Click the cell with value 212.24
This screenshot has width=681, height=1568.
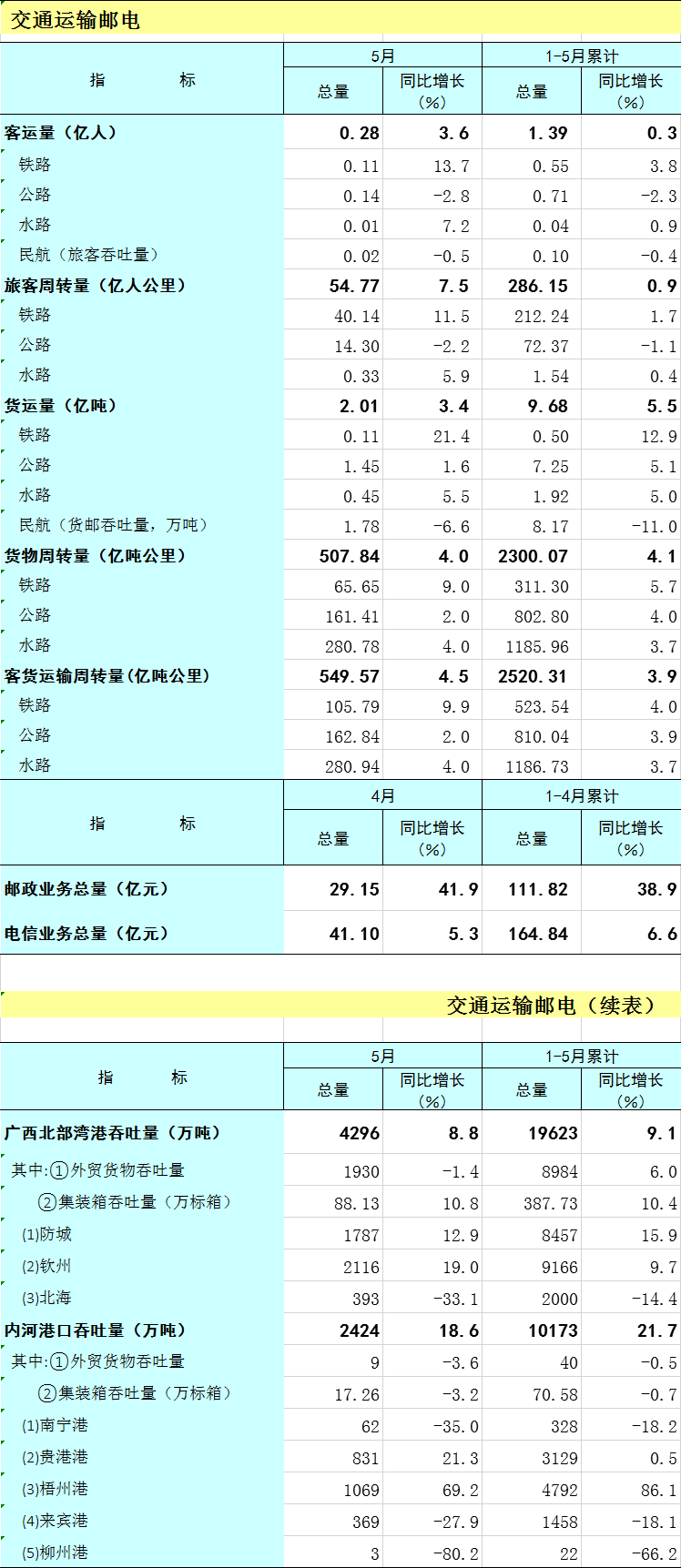(542, 317)
